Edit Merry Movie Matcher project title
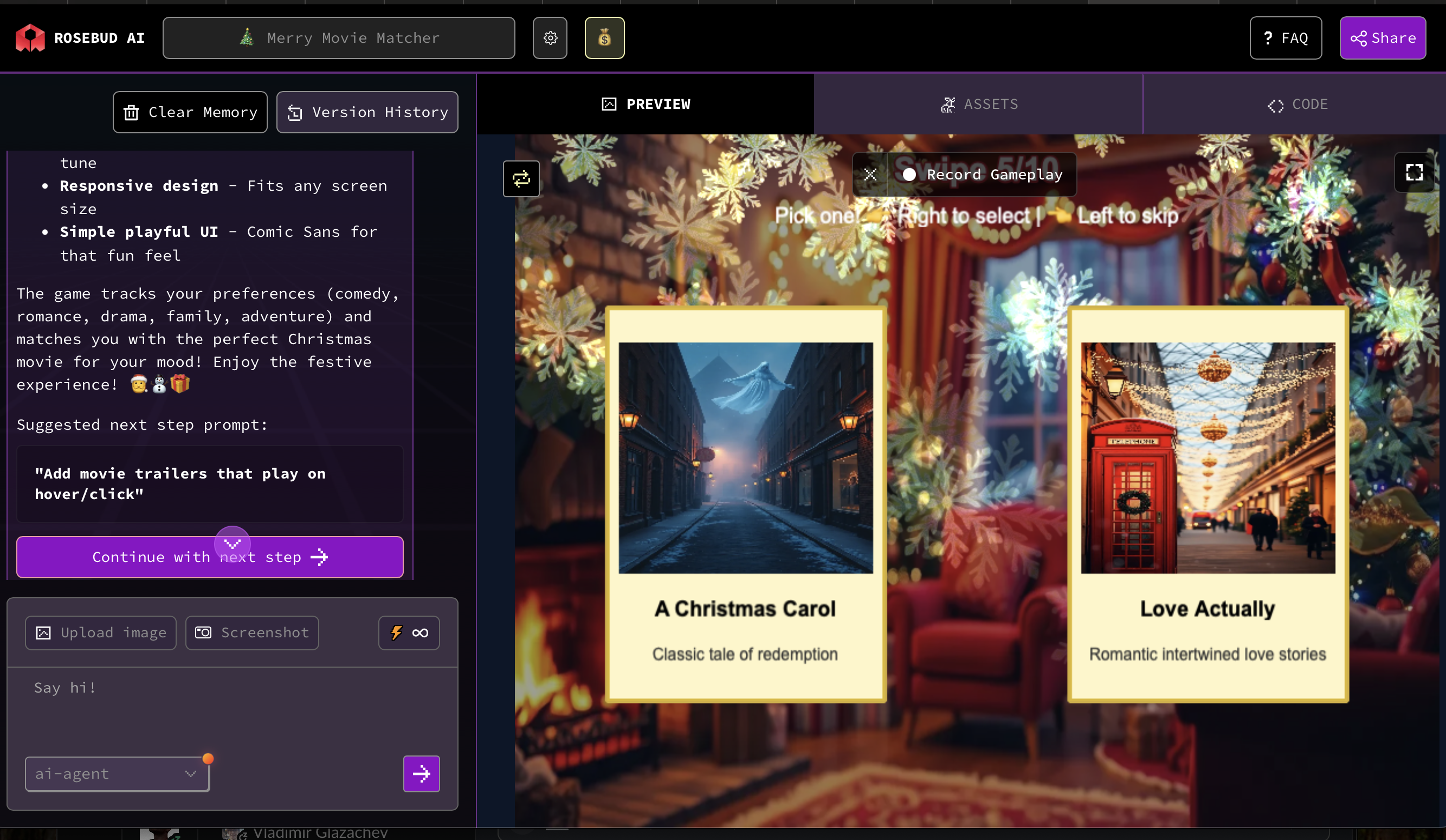The height and width of the screenshot is (840, 1446). point(339,38)
